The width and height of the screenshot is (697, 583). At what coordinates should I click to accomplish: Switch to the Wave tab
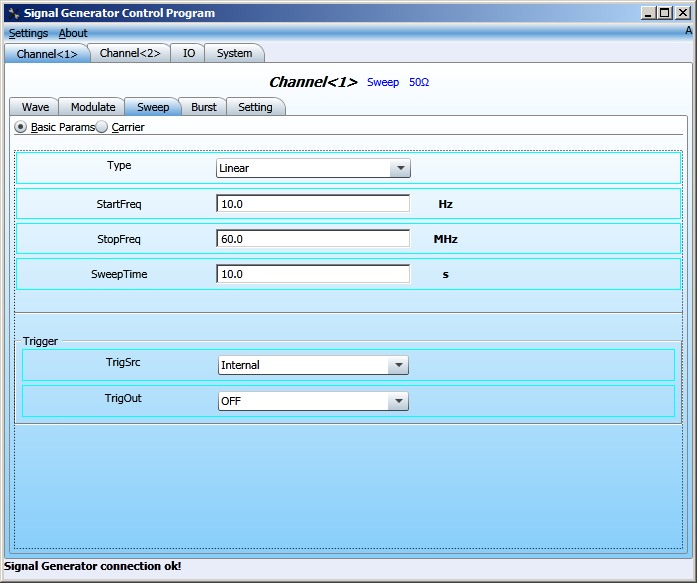(35, 107)
